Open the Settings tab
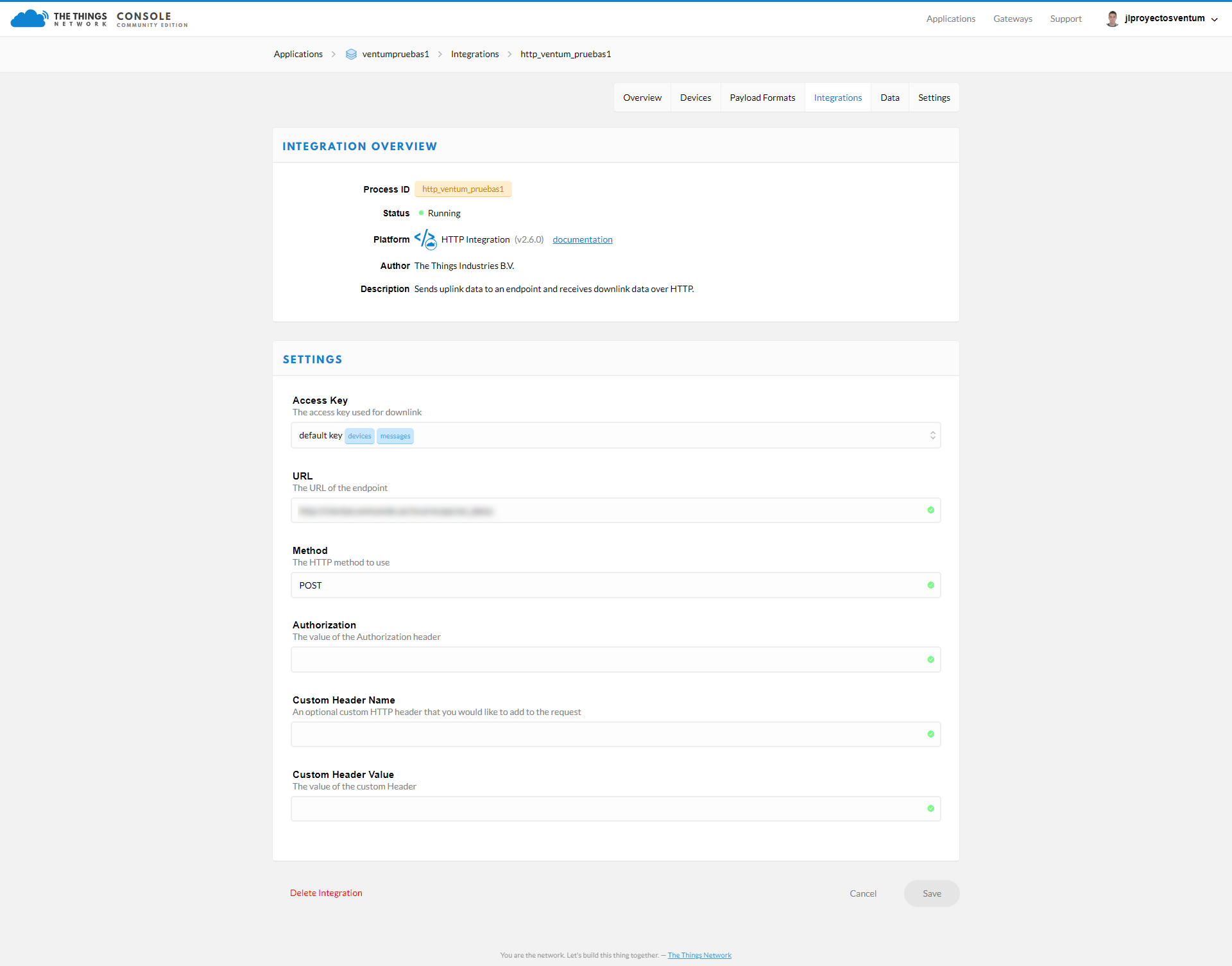The height and width of the screenshot is (966, 1232). 934,98
